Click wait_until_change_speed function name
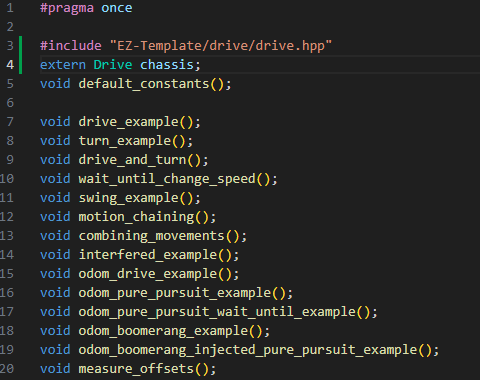The width and height of the screenshot is (480, 380). [167, 179]
